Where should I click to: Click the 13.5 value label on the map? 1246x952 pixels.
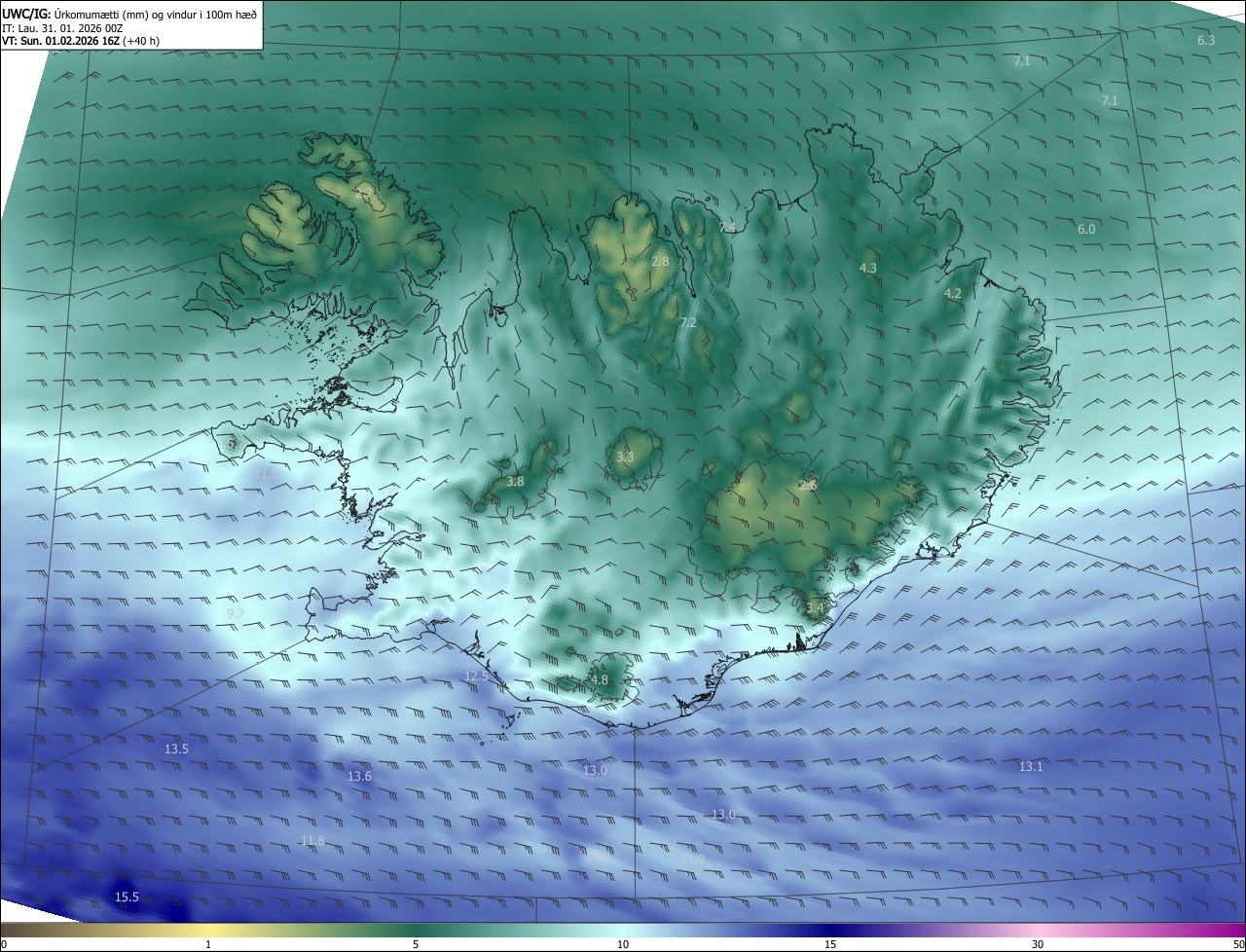coord(176,750)
